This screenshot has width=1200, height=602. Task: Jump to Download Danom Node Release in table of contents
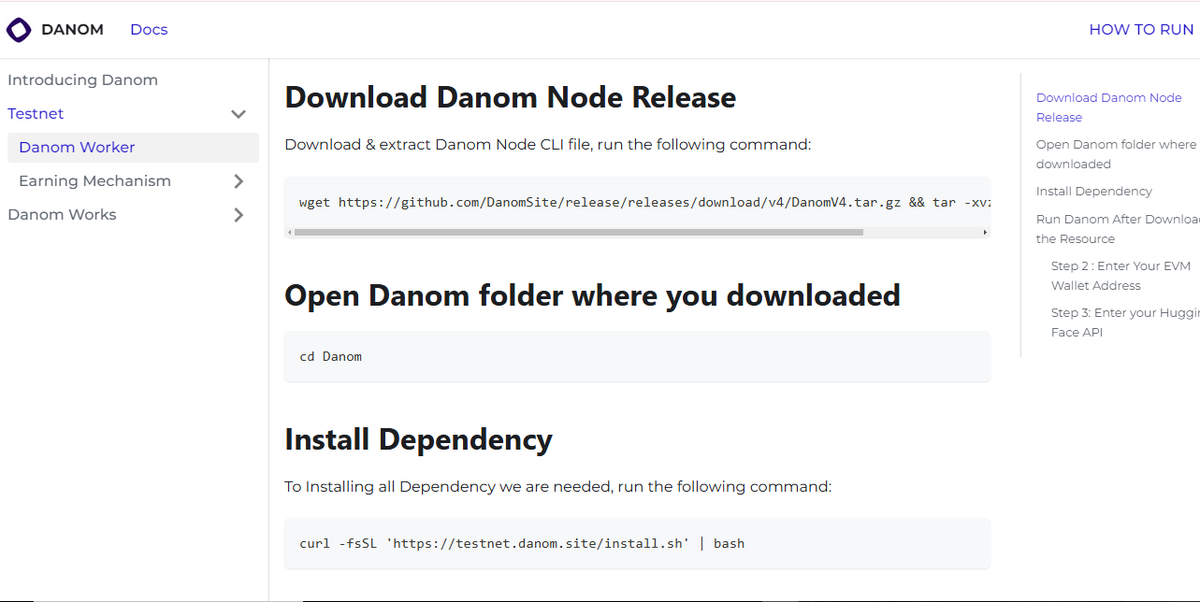click(x=1109, y=107)
